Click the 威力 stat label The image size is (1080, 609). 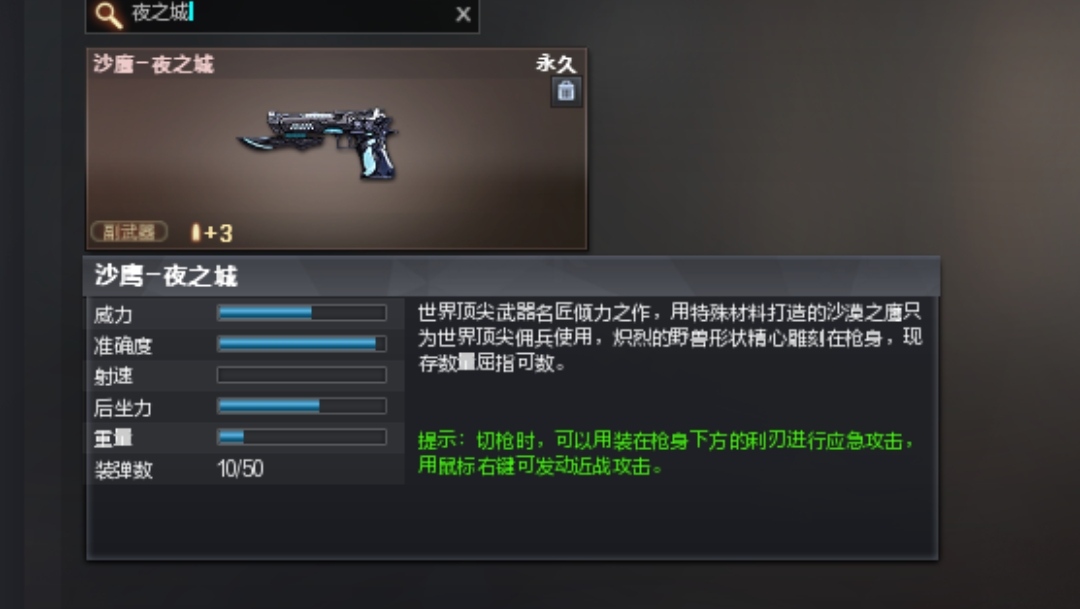(113, 315)
